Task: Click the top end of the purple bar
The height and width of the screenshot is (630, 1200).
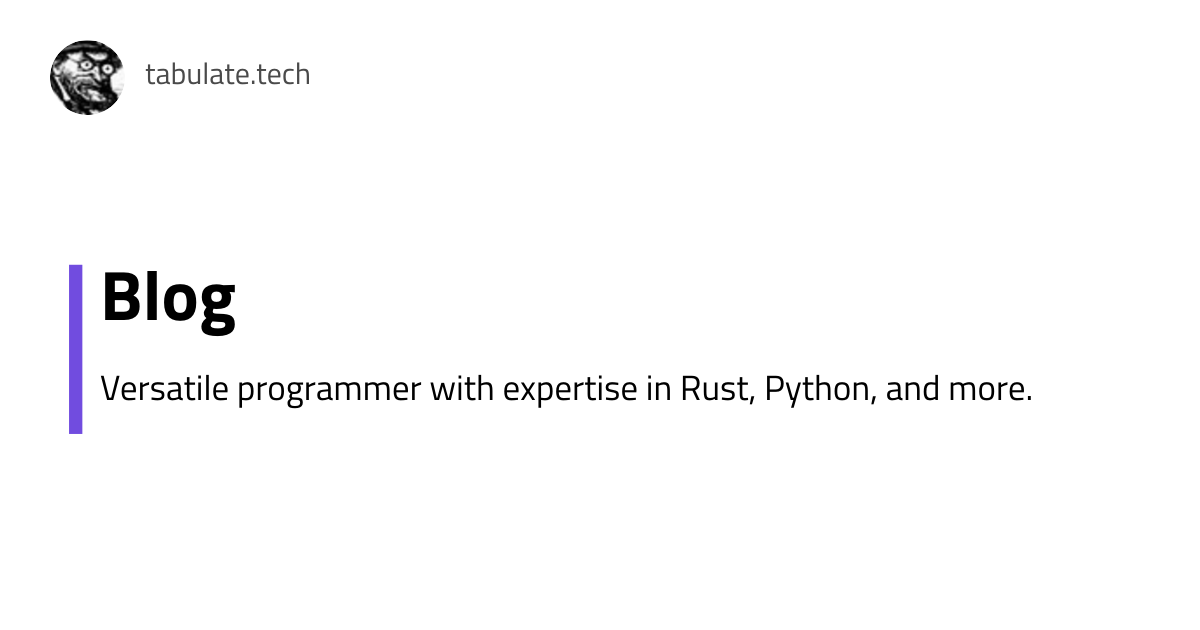Action: pos(75,270)
